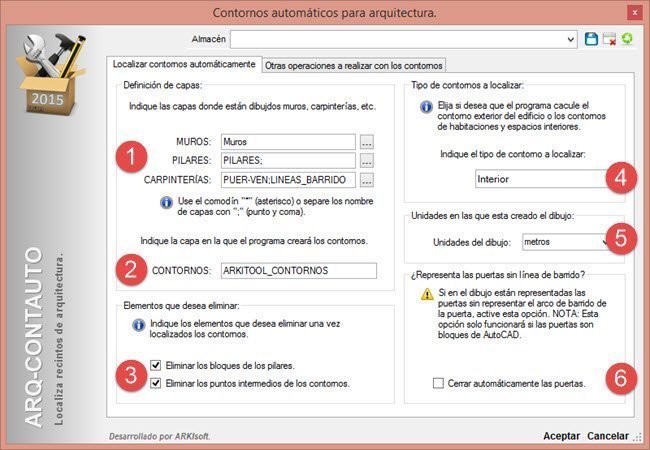Uncheck Eliminar los puntos intermedios checkbox
This screenshot has height=450, width=650.
[155, 383]
